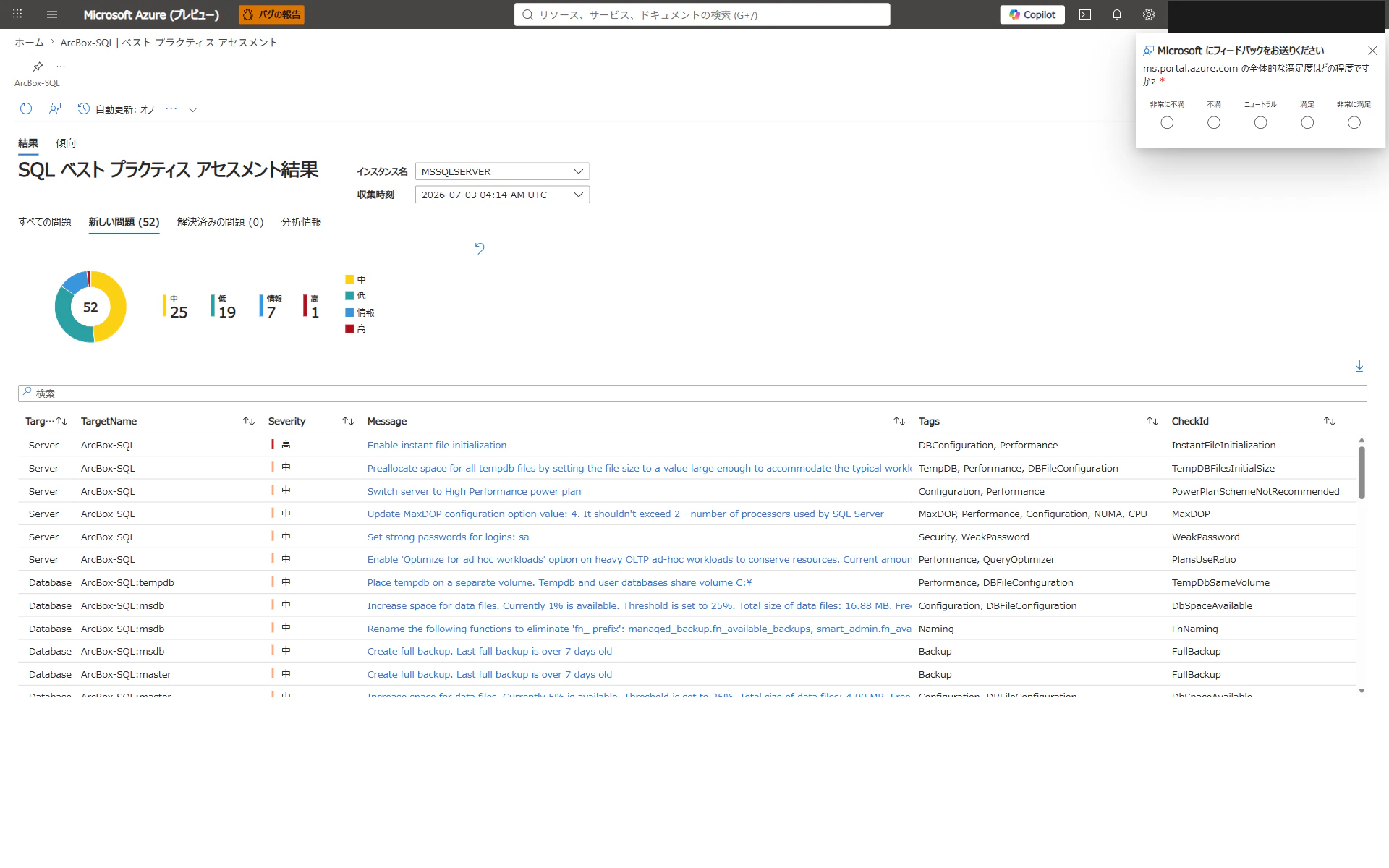Click the table vertical scrollbar thumb
Image resolution: width=1389 pixels, height=868 pixels.
[x=1362, y=472]
